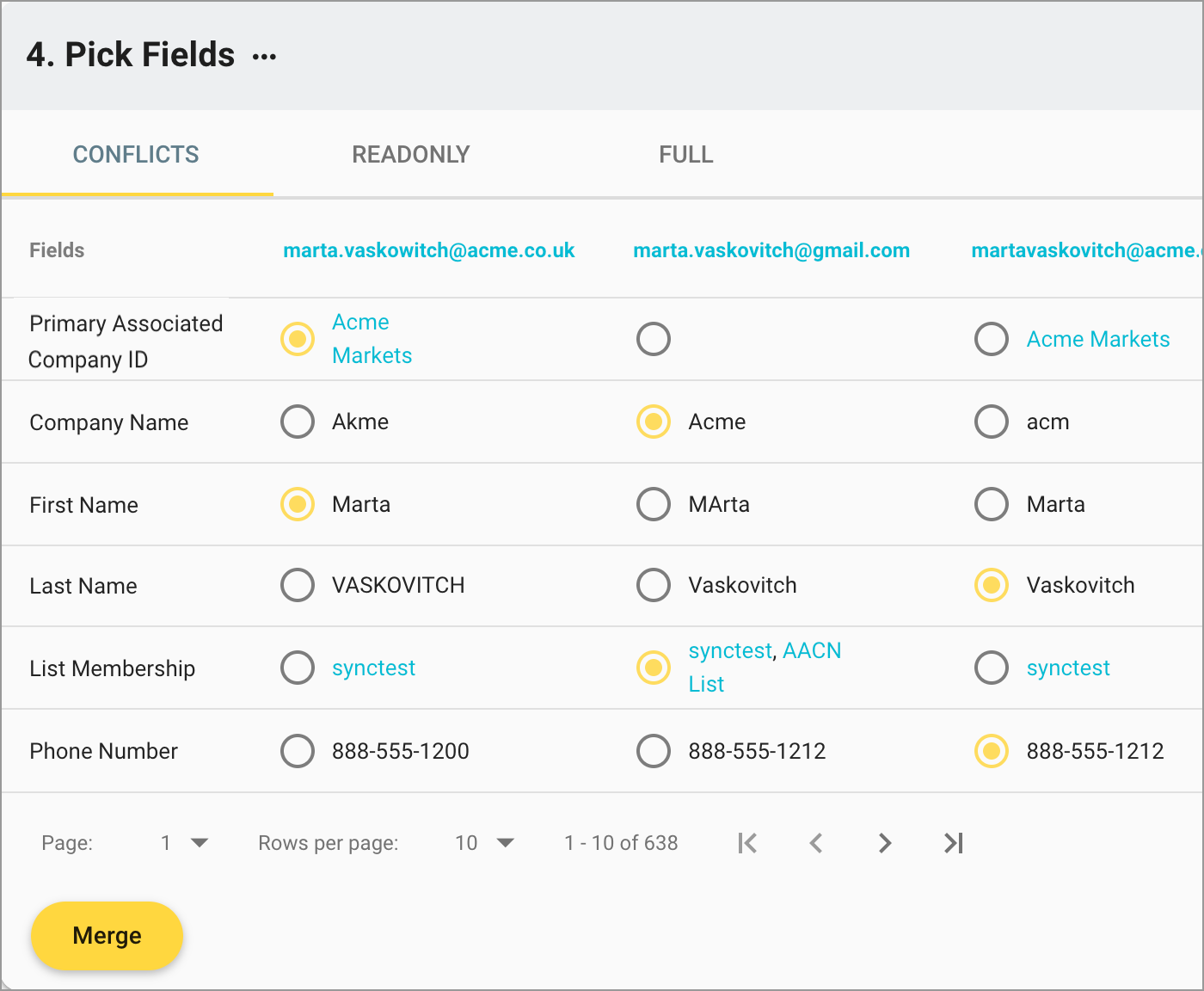Choose the empty Primary Associated Company ID option
Viewport: 1204px width, 991px height.
pos(654,339)
